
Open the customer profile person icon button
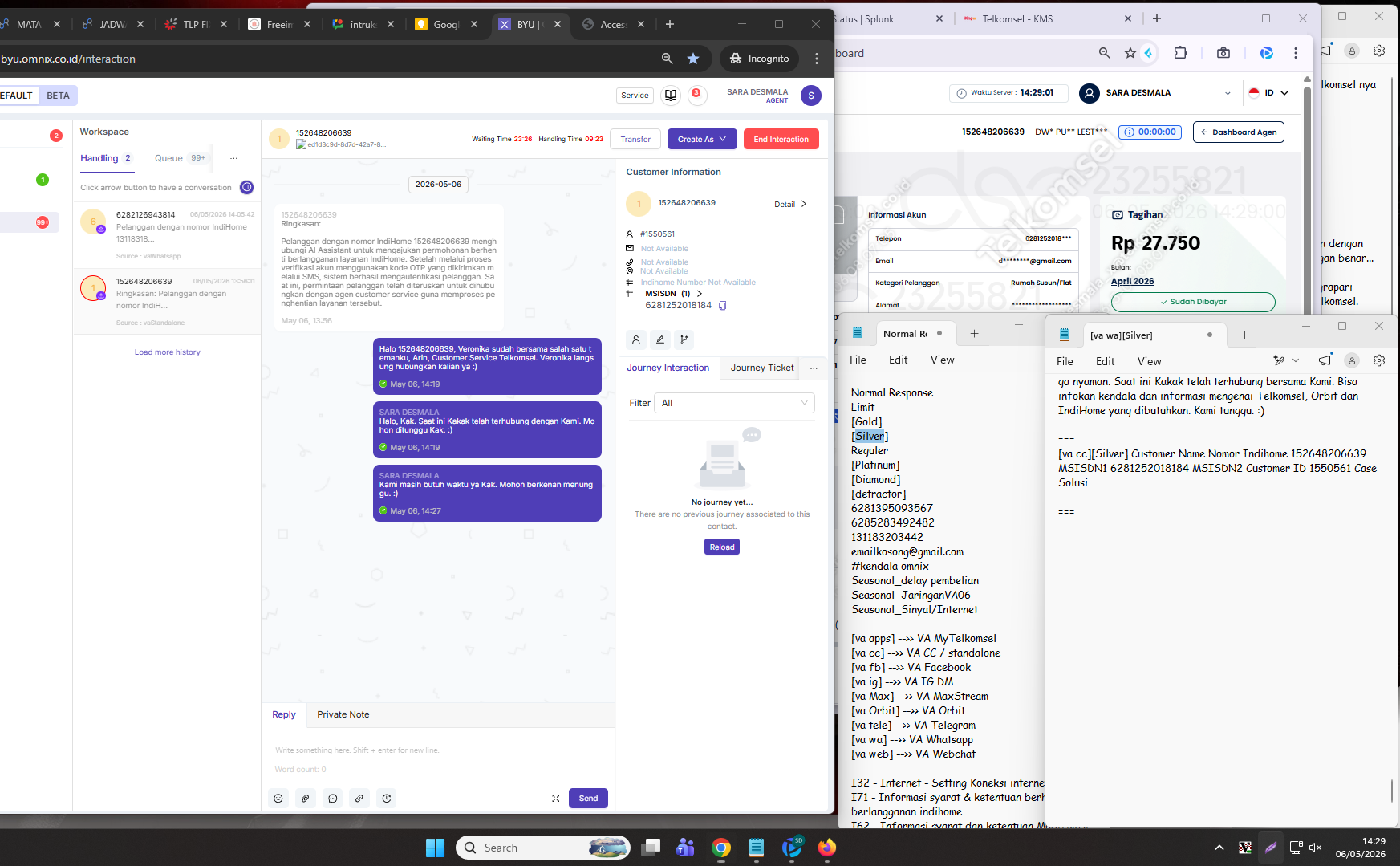636,339
